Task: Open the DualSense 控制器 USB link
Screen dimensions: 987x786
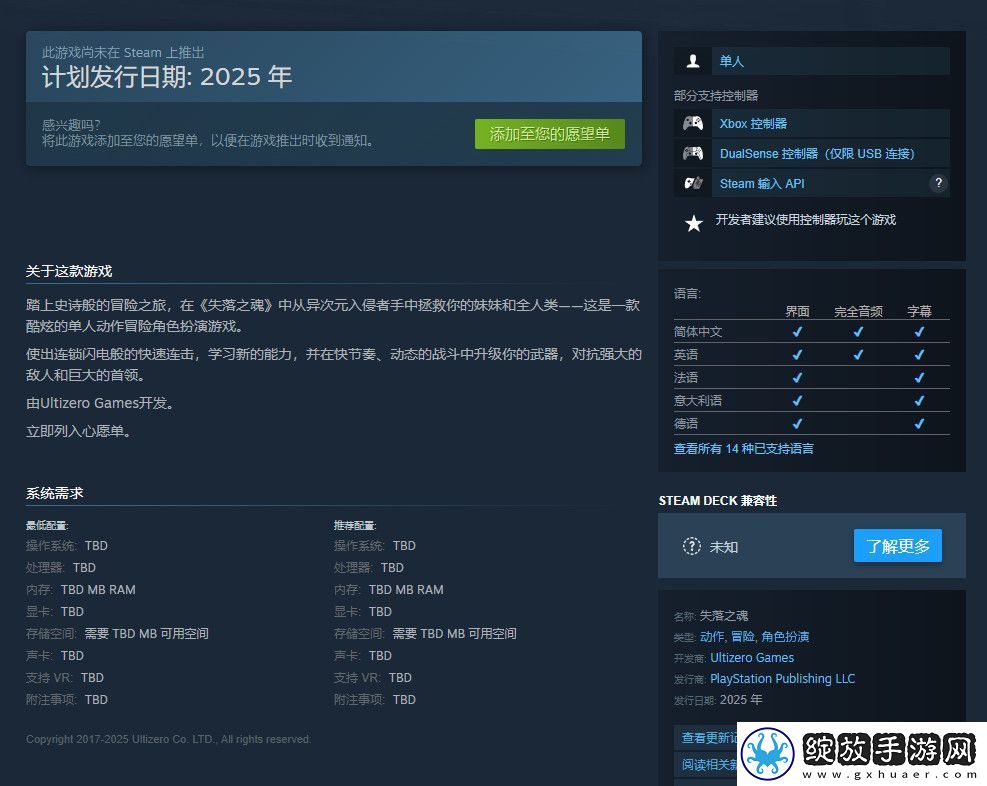Action: [817, 154]
